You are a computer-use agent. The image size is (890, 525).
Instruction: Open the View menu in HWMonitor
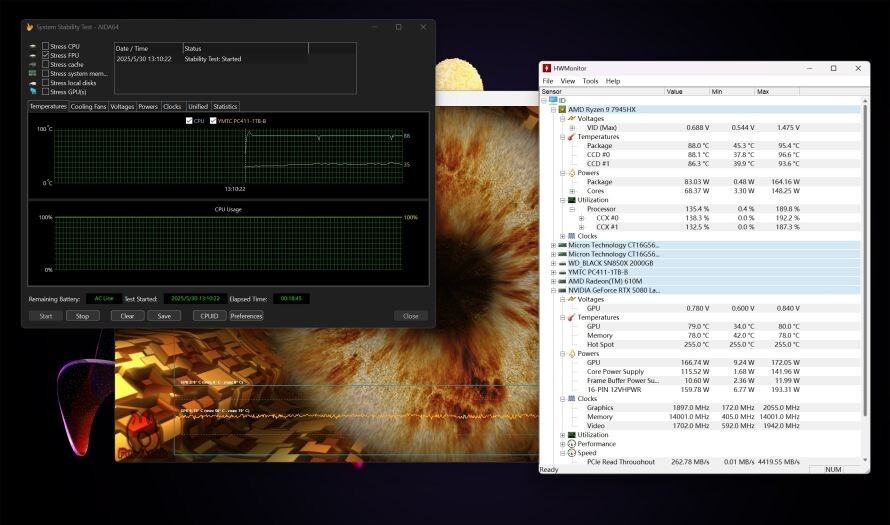pyautogui.click(x=568, y=81)
